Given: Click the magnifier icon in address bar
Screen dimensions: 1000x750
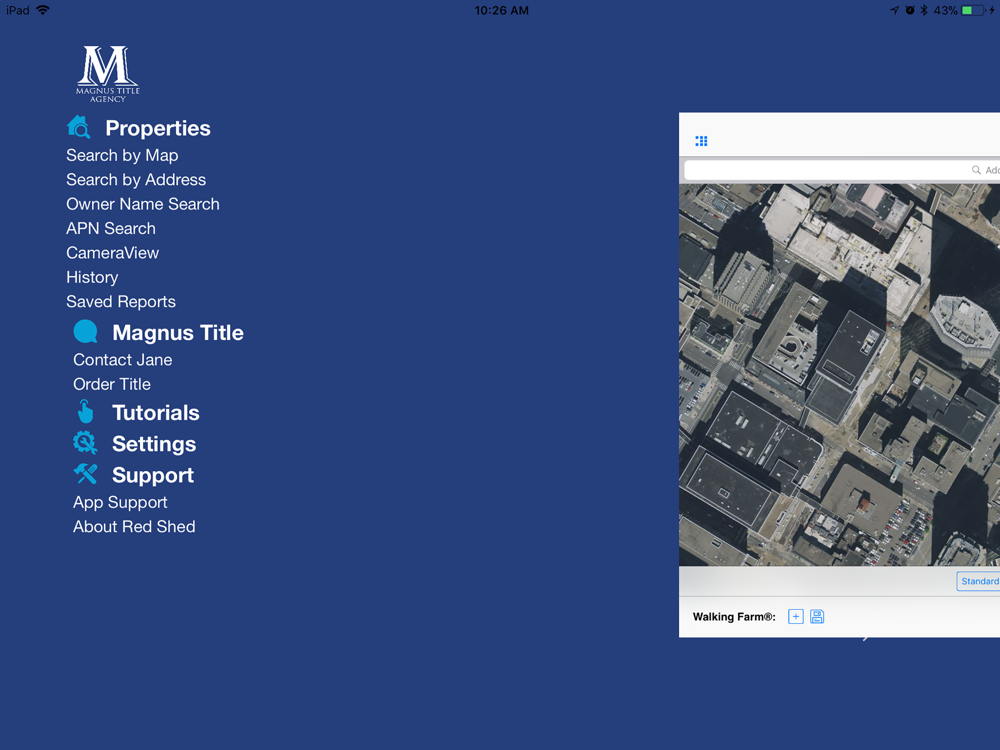Looking at the screenshot, I should (x=976, y=170).
